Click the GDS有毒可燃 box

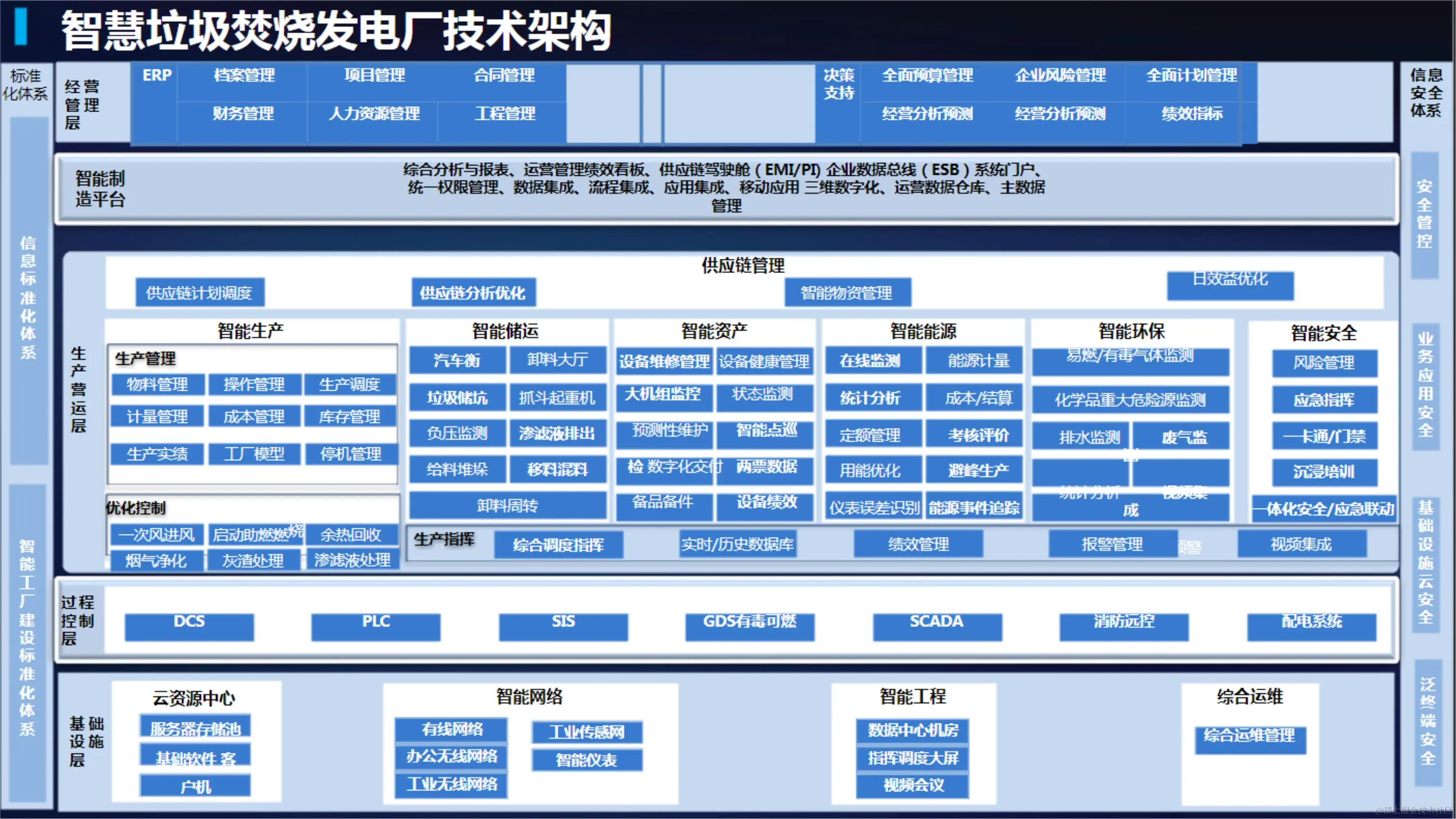750,627
